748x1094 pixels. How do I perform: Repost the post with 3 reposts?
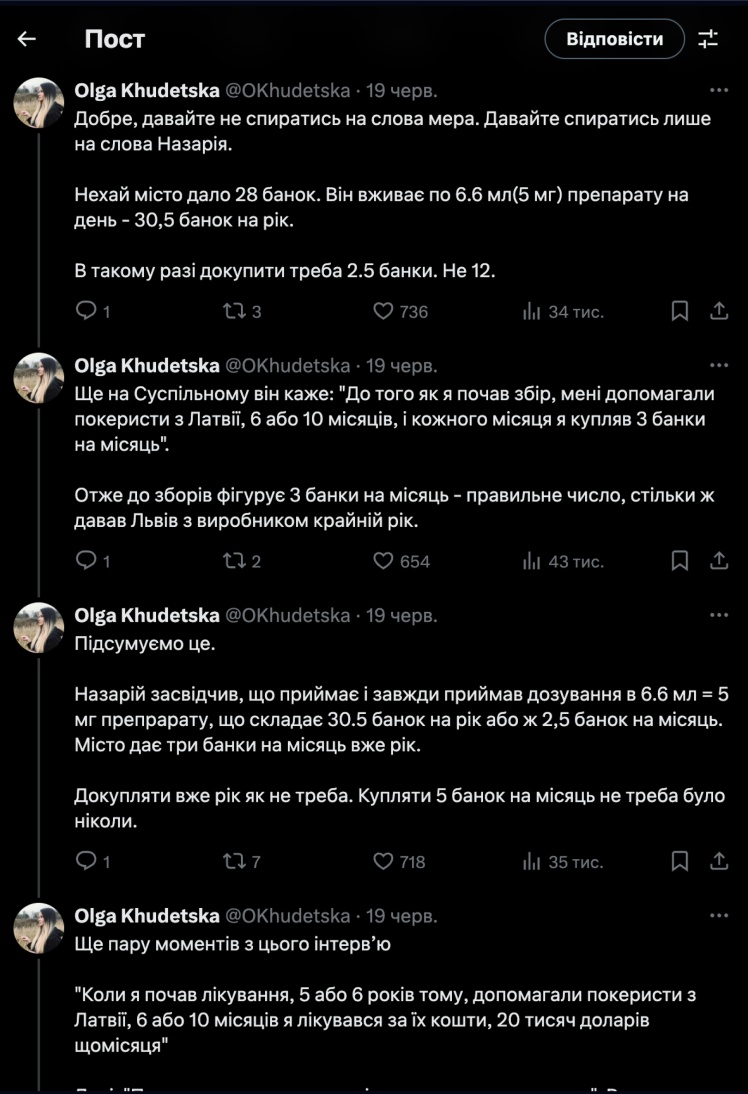point(231,312)
